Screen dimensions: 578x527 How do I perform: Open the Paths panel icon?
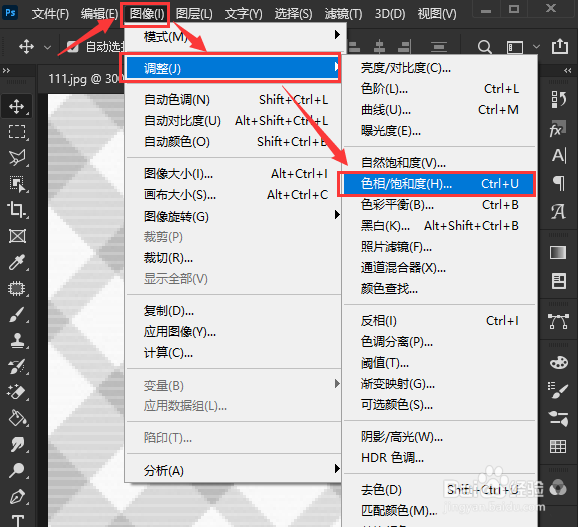[x=558, y=321]
